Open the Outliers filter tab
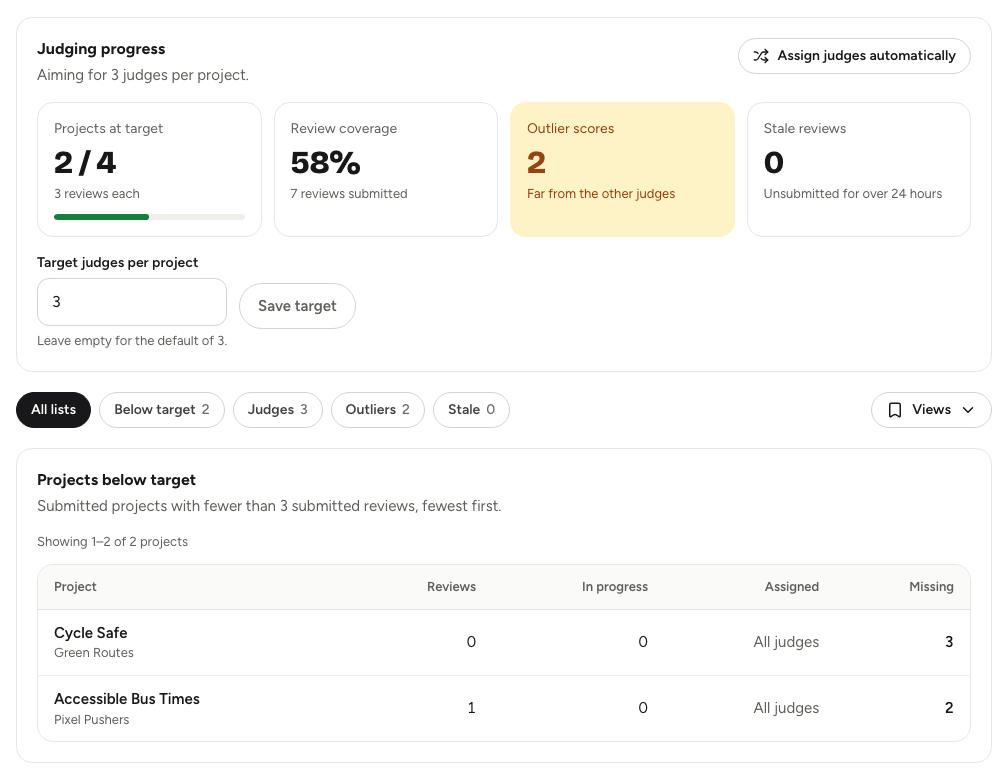1008x780 pixels. tap(377, 410)
